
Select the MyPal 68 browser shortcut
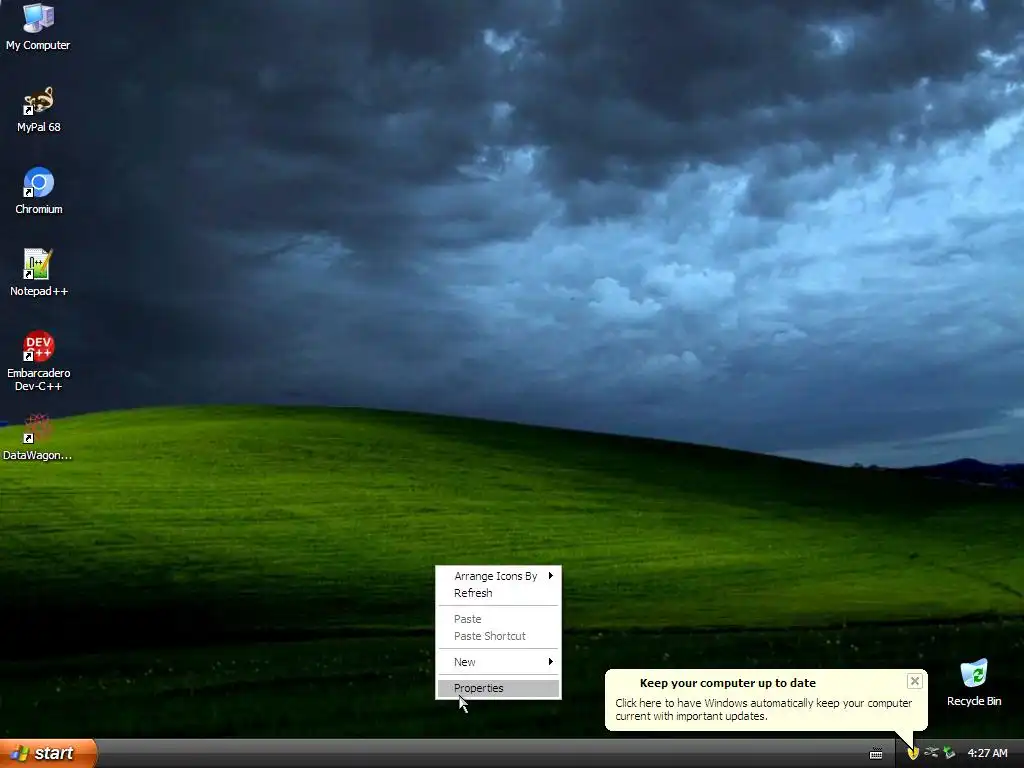point(38,109)
